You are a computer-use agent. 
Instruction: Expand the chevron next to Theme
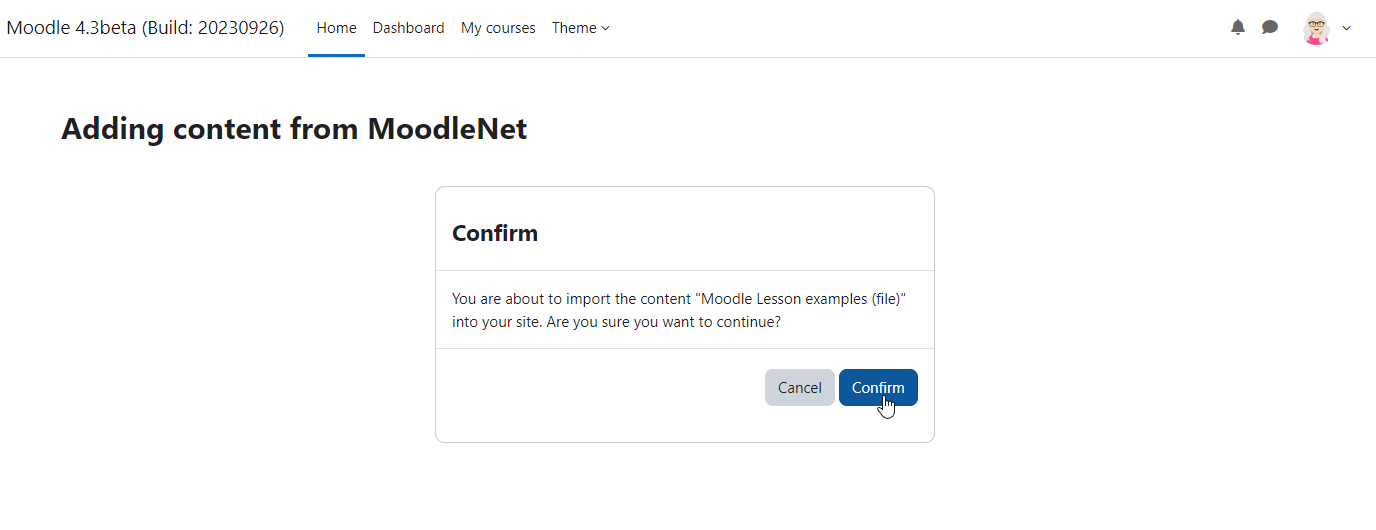coord(605,28)
